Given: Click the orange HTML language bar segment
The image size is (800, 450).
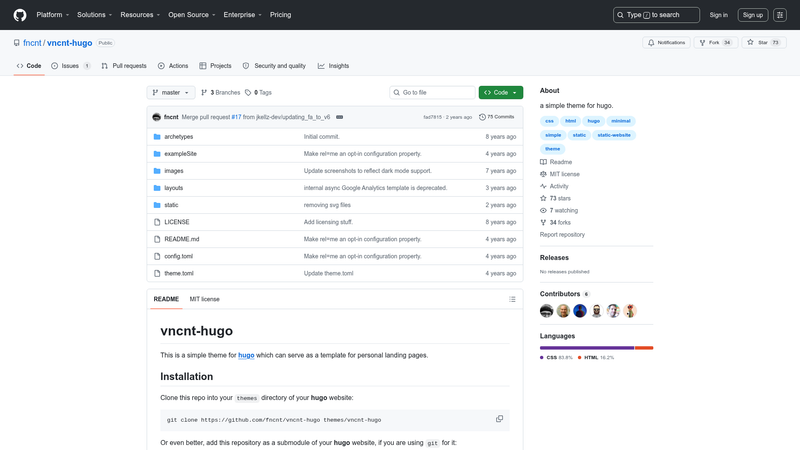Looking at the screenshot, I should (644, 348).
